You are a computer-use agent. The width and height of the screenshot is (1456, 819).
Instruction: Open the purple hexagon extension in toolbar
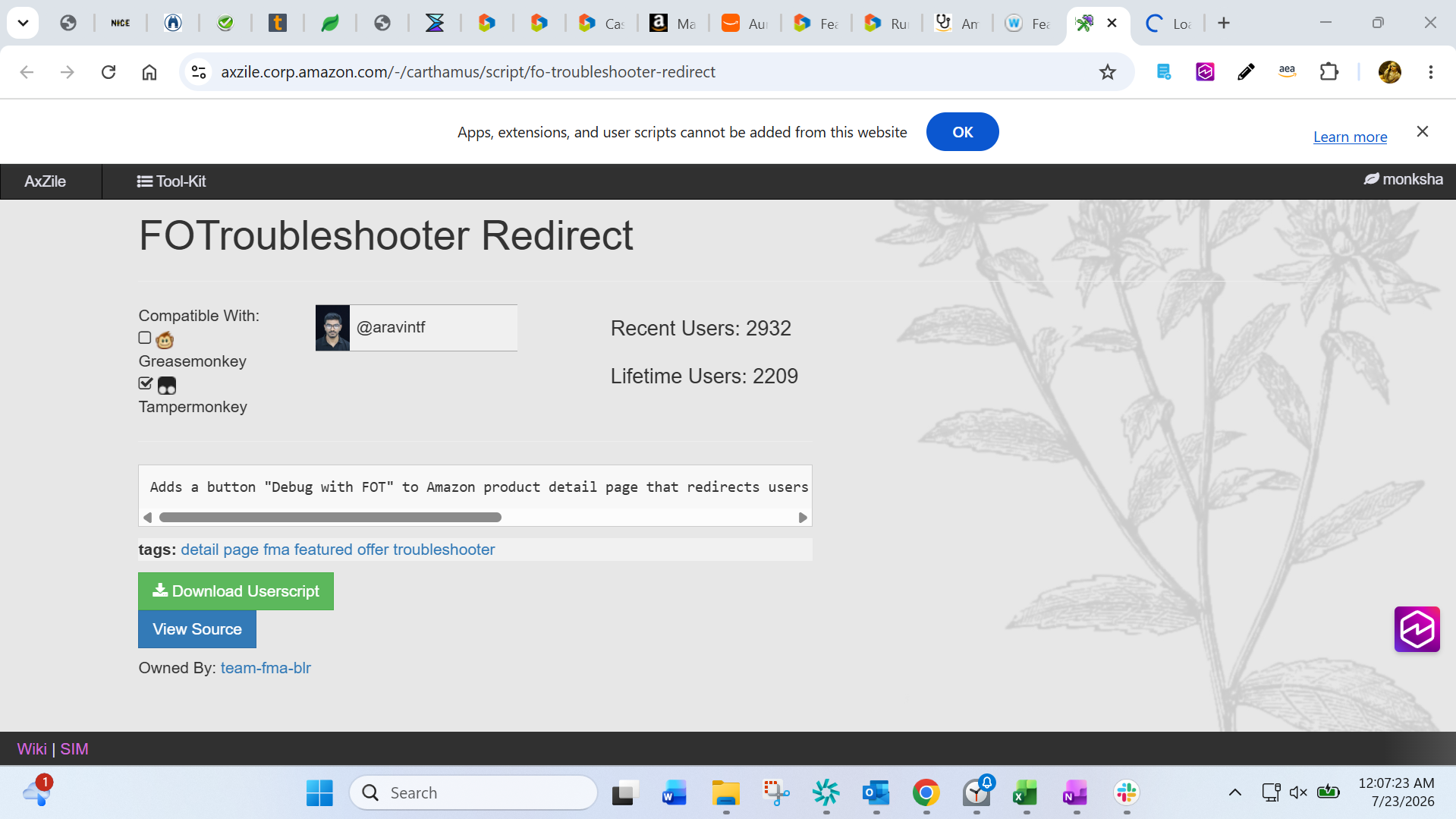click(x=1205, y=72)
